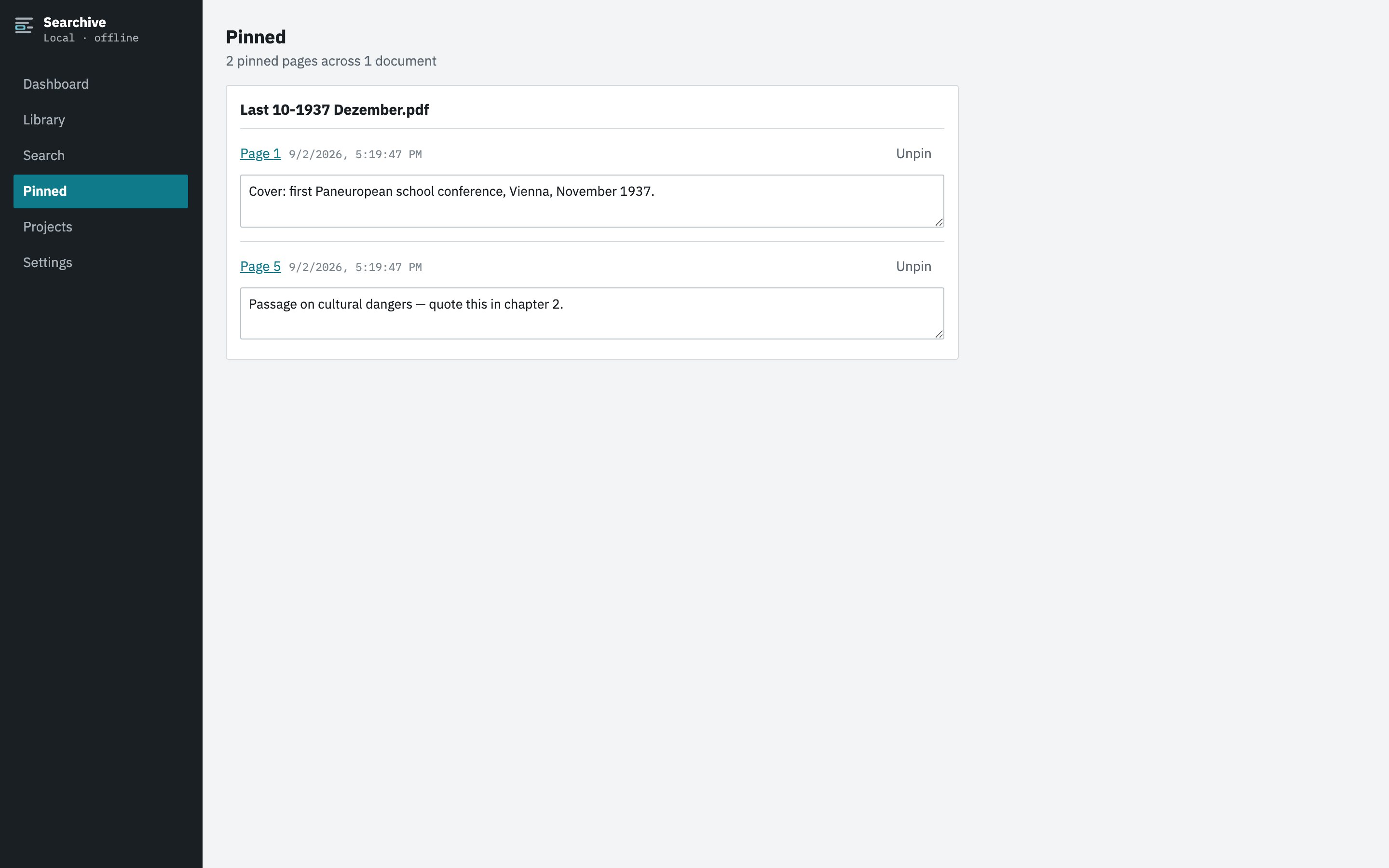
Task: Click the Searchive app name
Action: (75, 22)
